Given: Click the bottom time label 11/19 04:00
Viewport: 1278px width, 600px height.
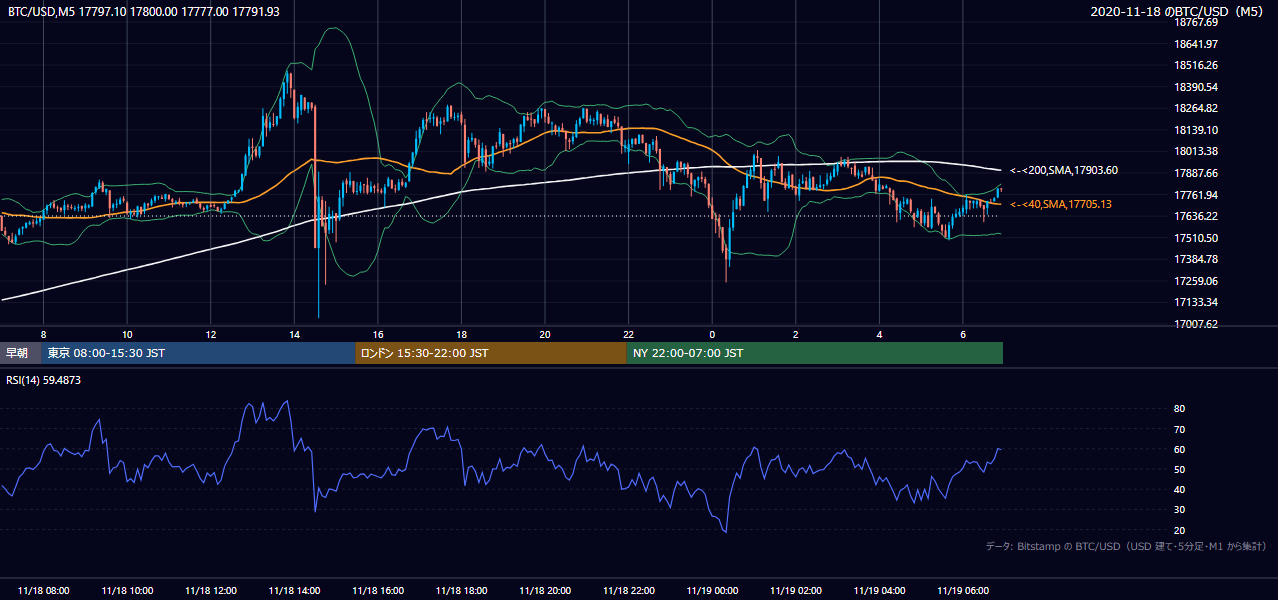Looking at the screenshot, I should (879, 591).
